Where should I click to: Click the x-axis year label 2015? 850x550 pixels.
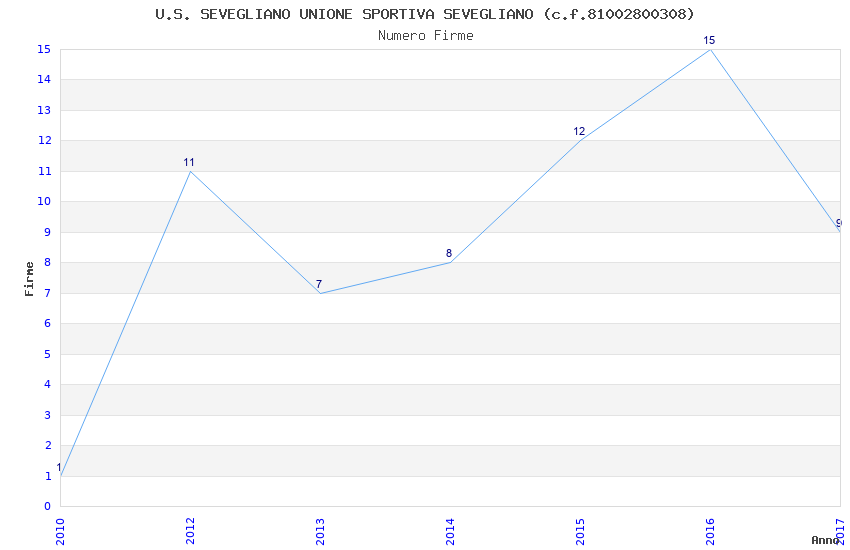pos(581,532)
